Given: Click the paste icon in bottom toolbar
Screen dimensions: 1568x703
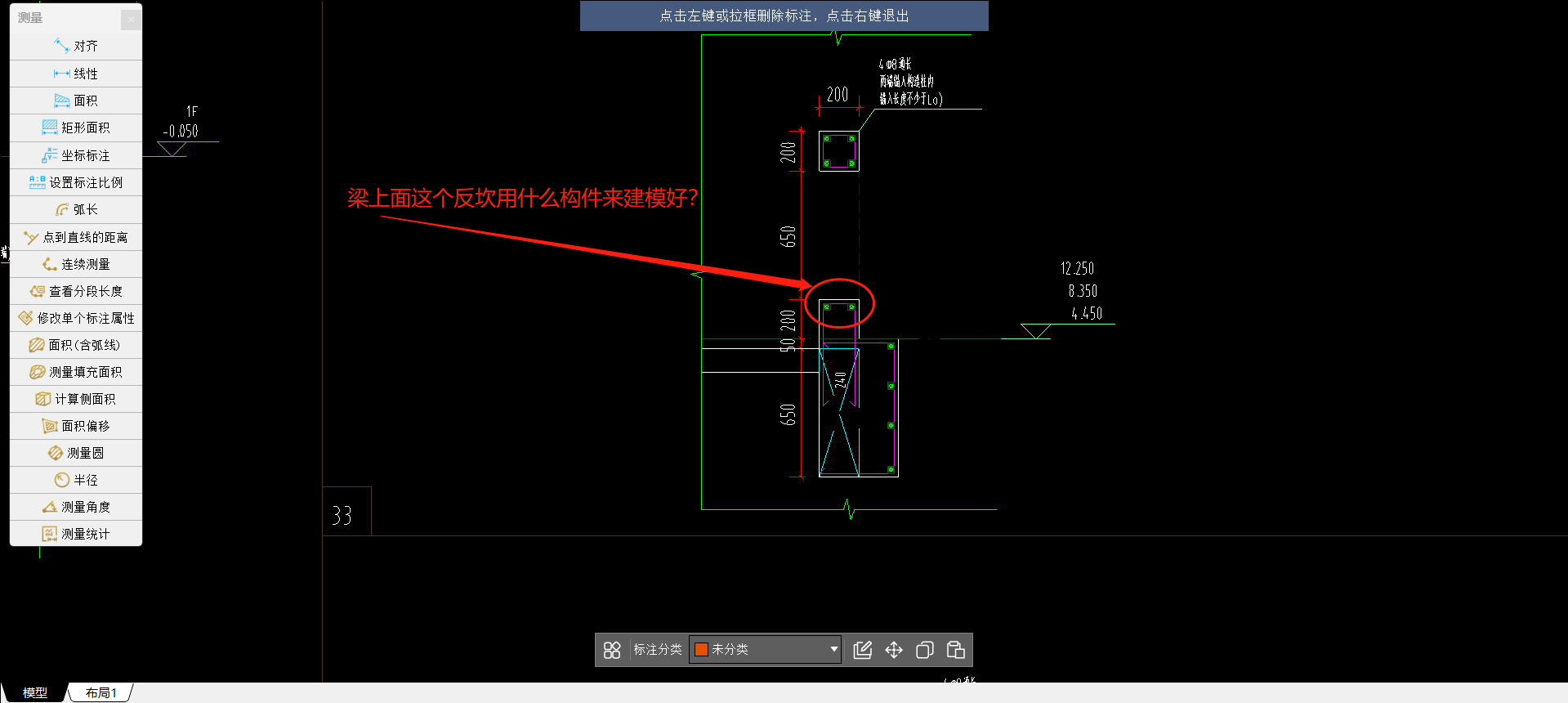Looking at the screenshot, I should [955, 650].
